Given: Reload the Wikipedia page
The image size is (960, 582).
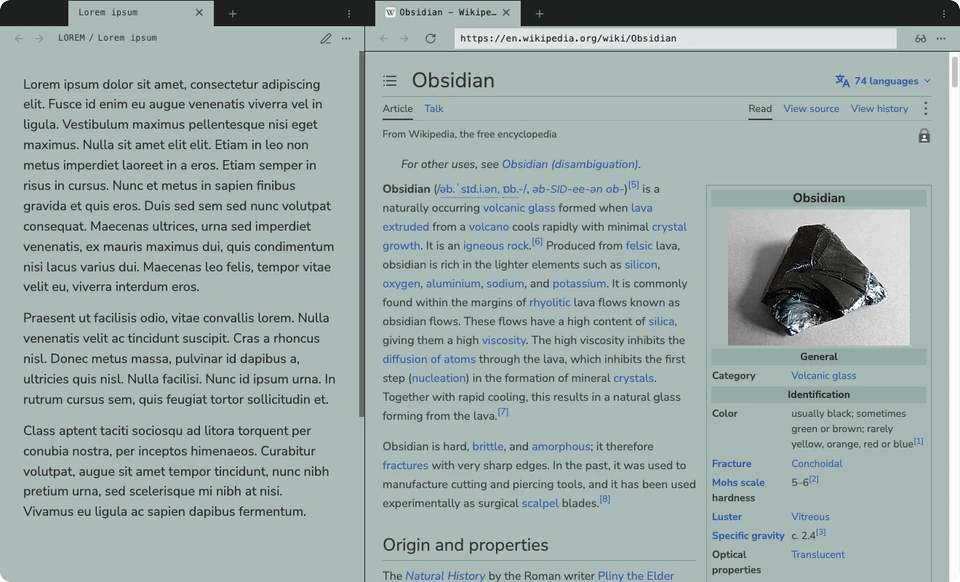Looking at the screenshot, I should tap(430, 38).
